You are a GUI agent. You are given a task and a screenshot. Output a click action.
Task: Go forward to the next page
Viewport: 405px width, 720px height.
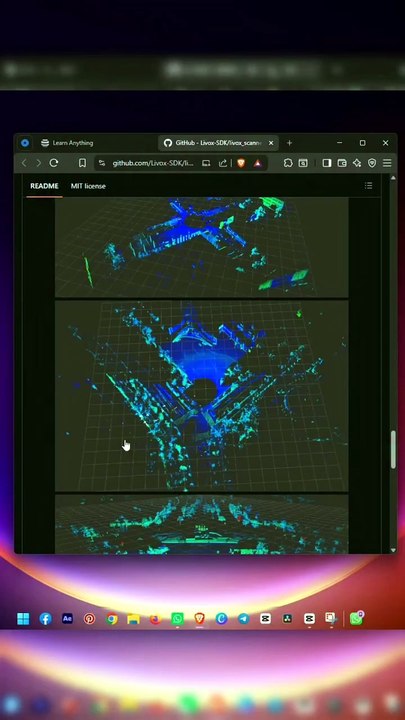point(39,163)
